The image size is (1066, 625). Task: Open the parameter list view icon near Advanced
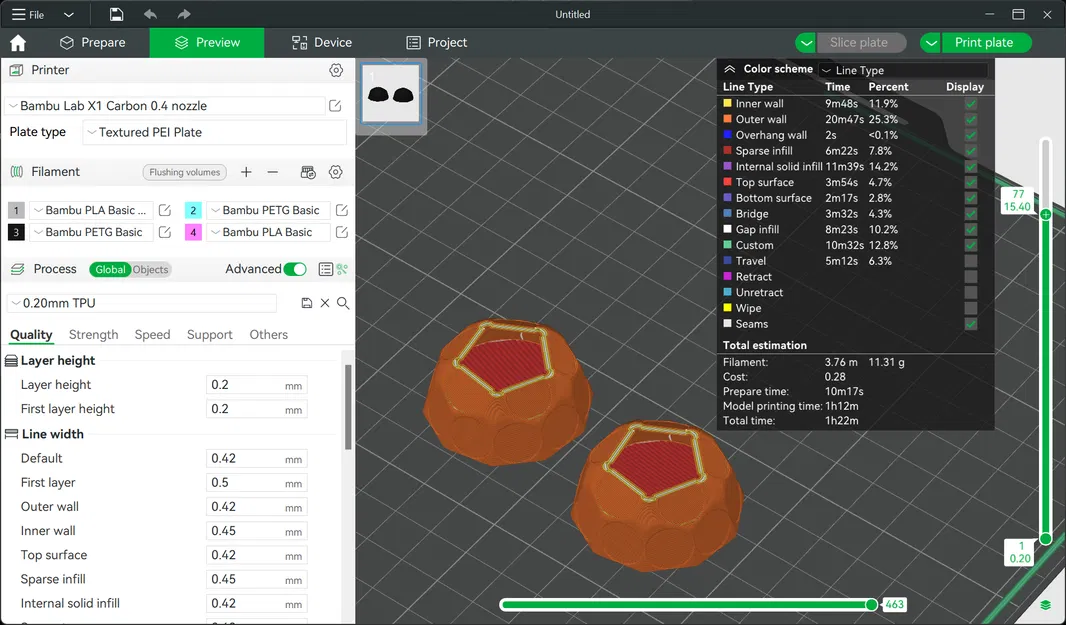click(326, 269)
